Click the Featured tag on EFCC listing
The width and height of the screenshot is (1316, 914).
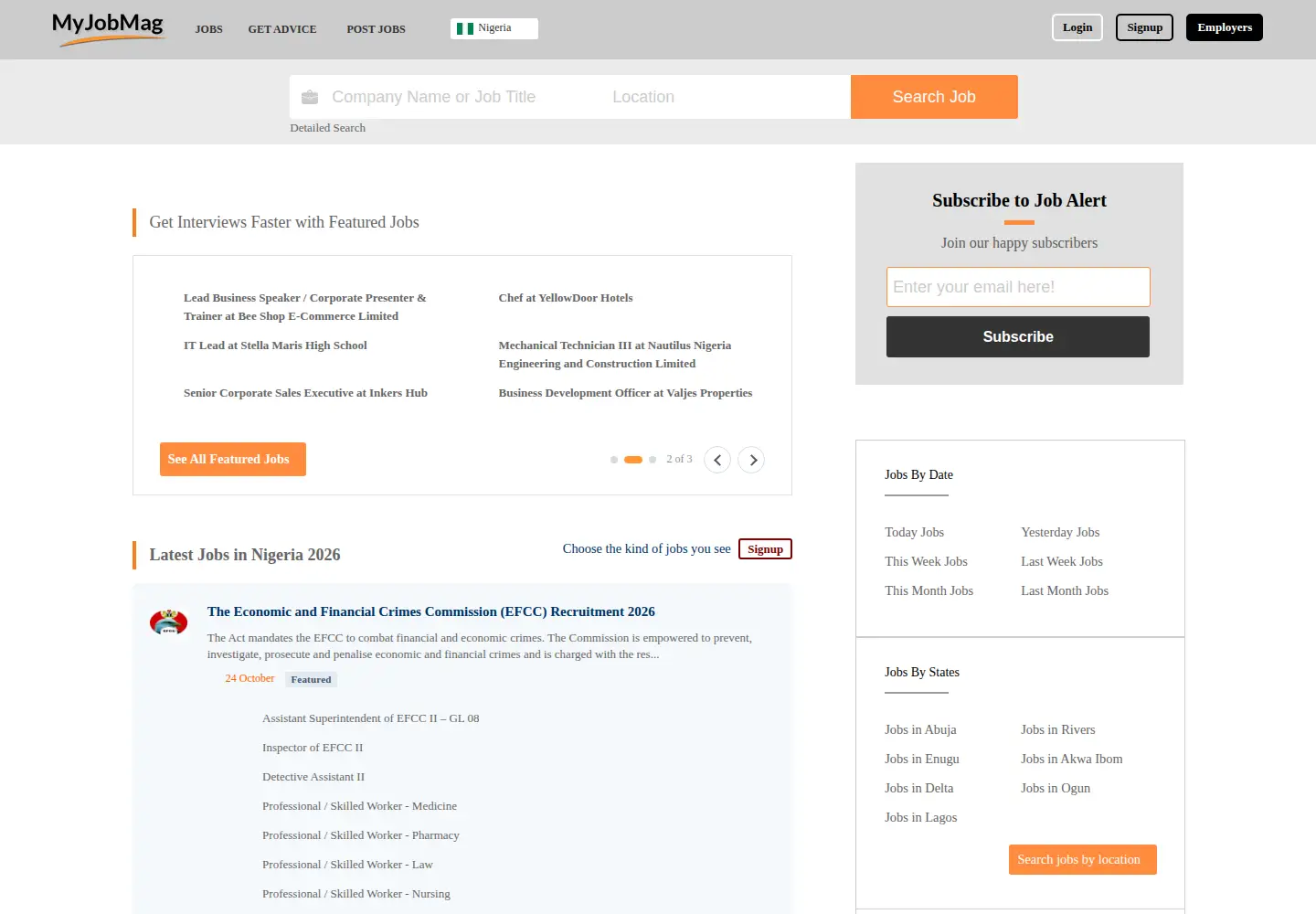pos(311,679)
